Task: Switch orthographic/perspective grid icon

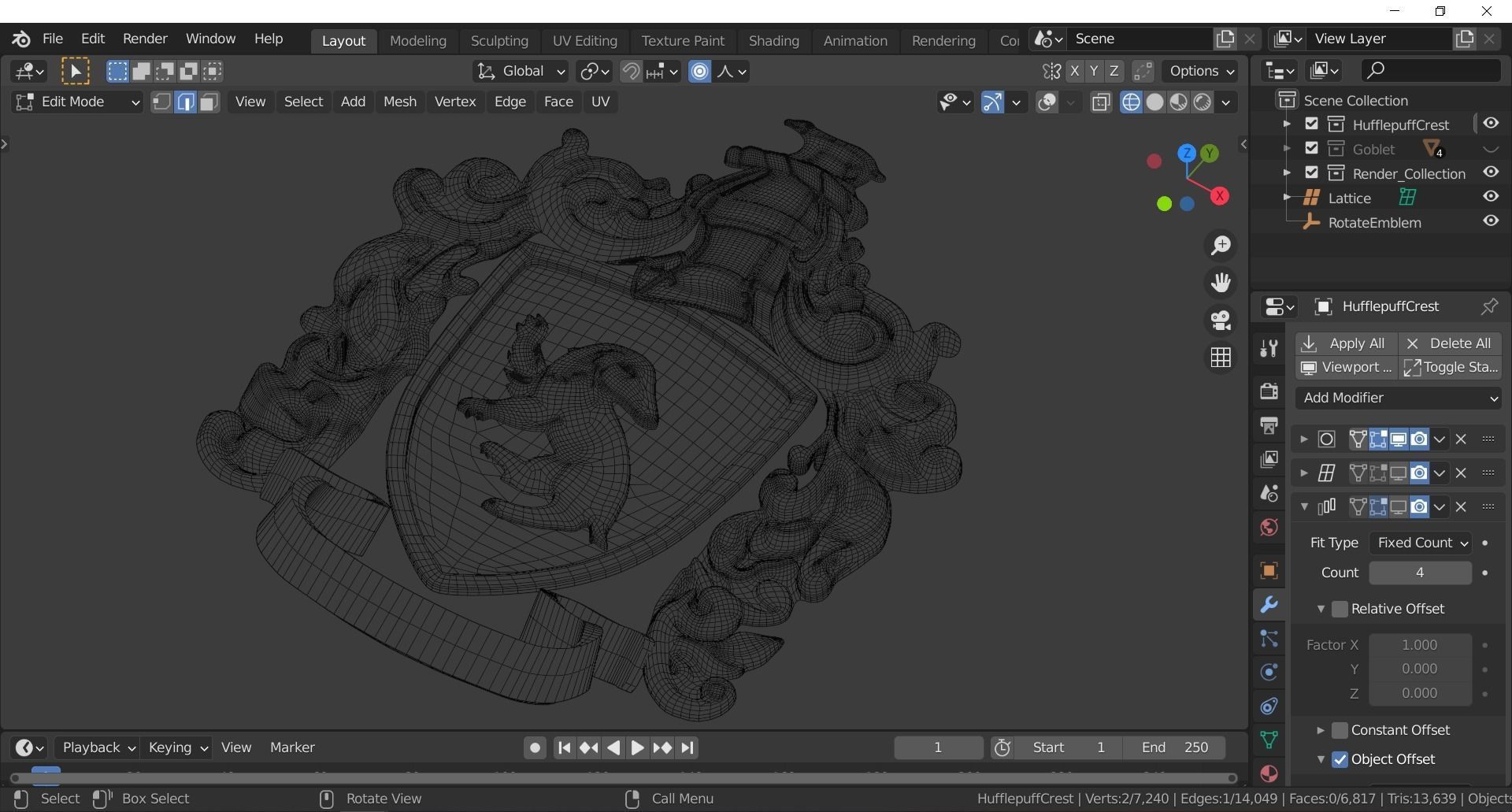Action: pyautogui.click(x=1221, y=358)
